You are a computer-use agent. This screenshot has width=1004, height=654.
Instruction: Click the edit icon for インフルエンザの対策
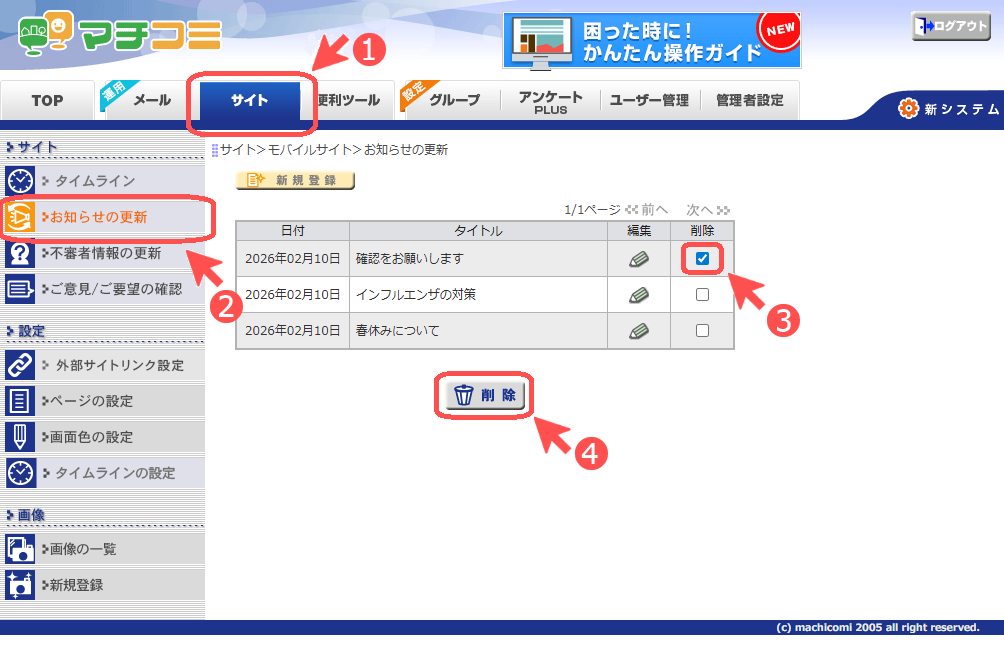coord(639,295)
